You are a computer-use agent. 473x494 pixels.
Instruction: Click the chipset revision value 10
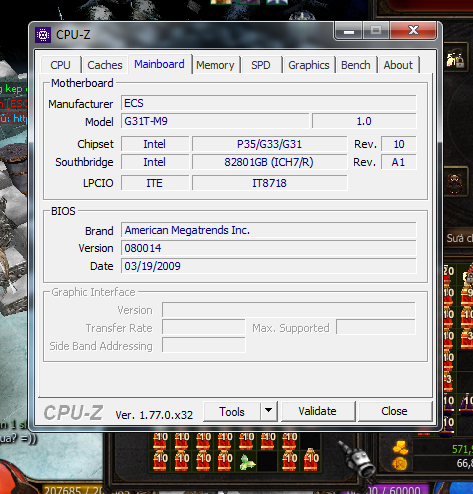click(x=399, y=144)
